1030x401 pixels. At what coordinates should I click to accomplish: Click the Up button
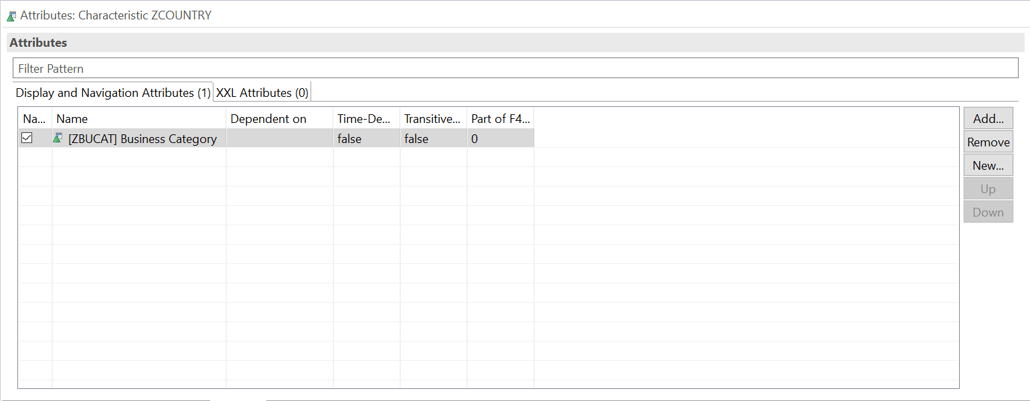coord(988,189)
